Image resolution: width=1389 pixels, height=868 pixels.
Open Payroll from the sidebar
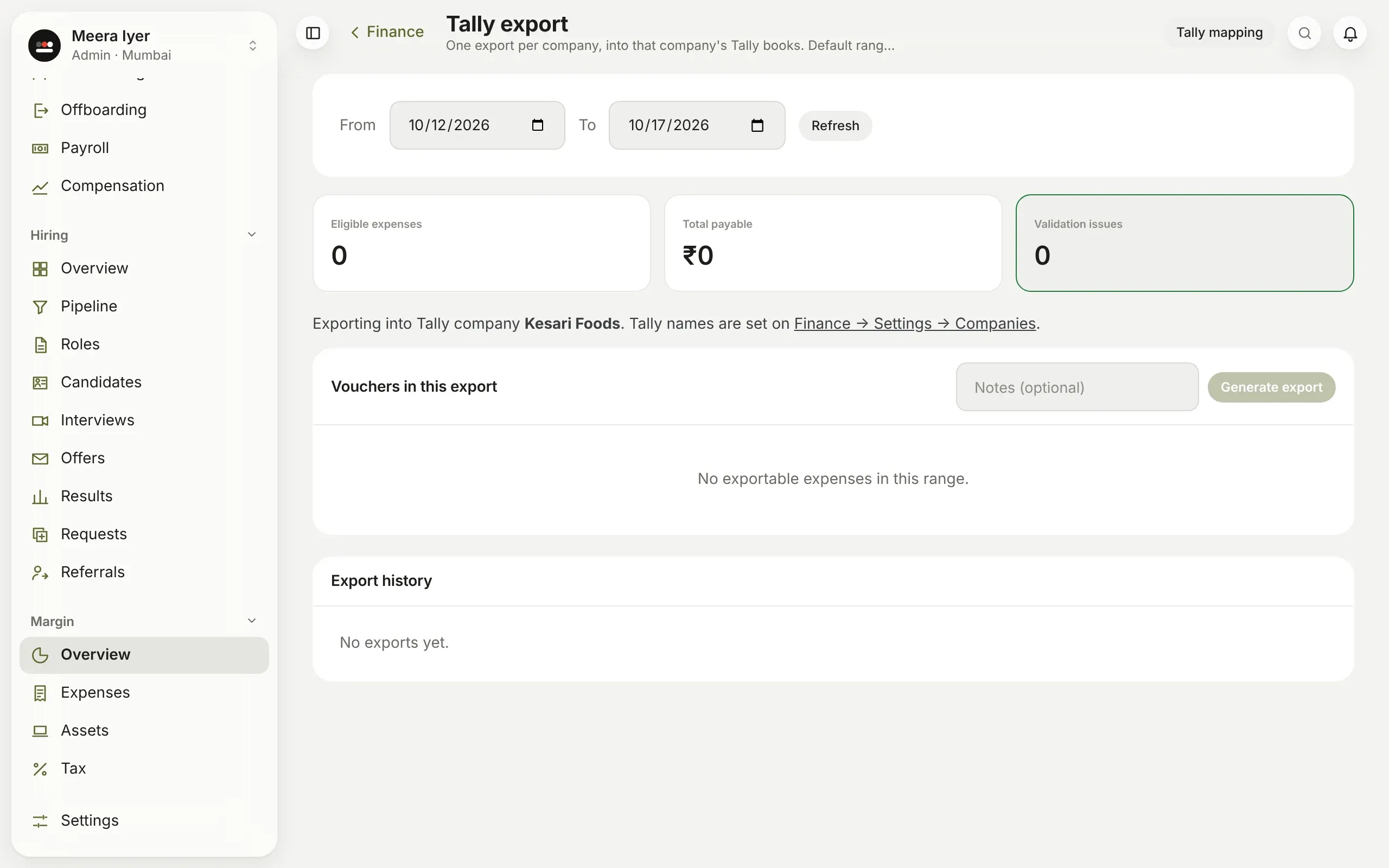[x=144, y=148]
